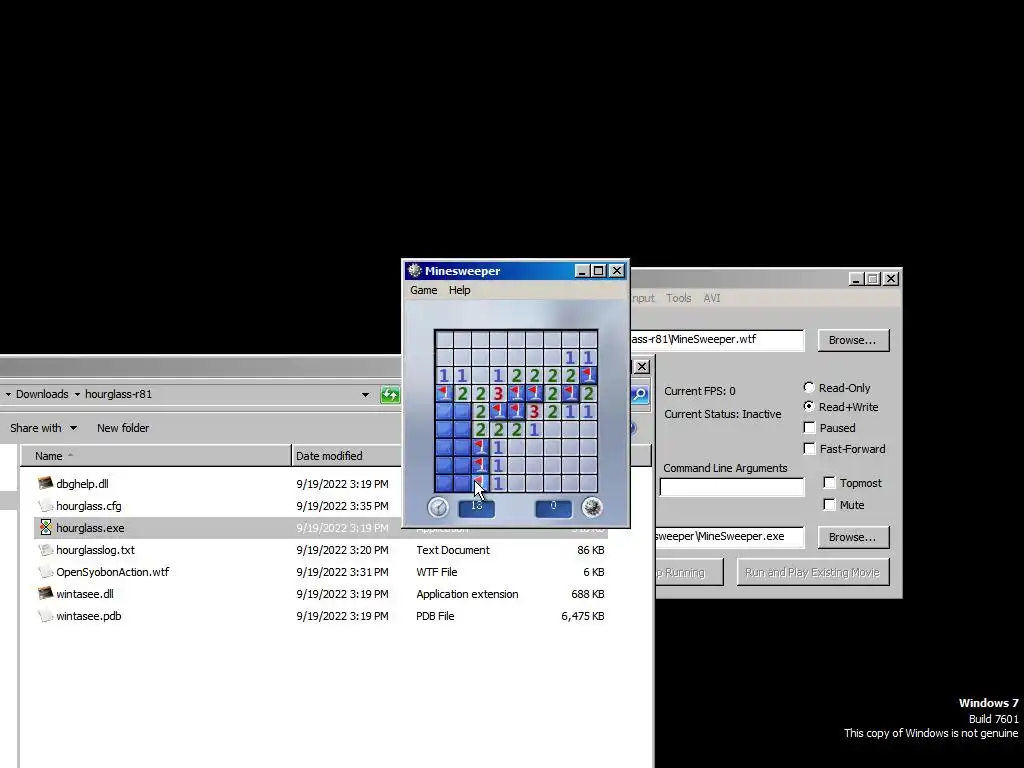Click the Command Line Arguments input field
1024x768 pixels.
(731, 487)
